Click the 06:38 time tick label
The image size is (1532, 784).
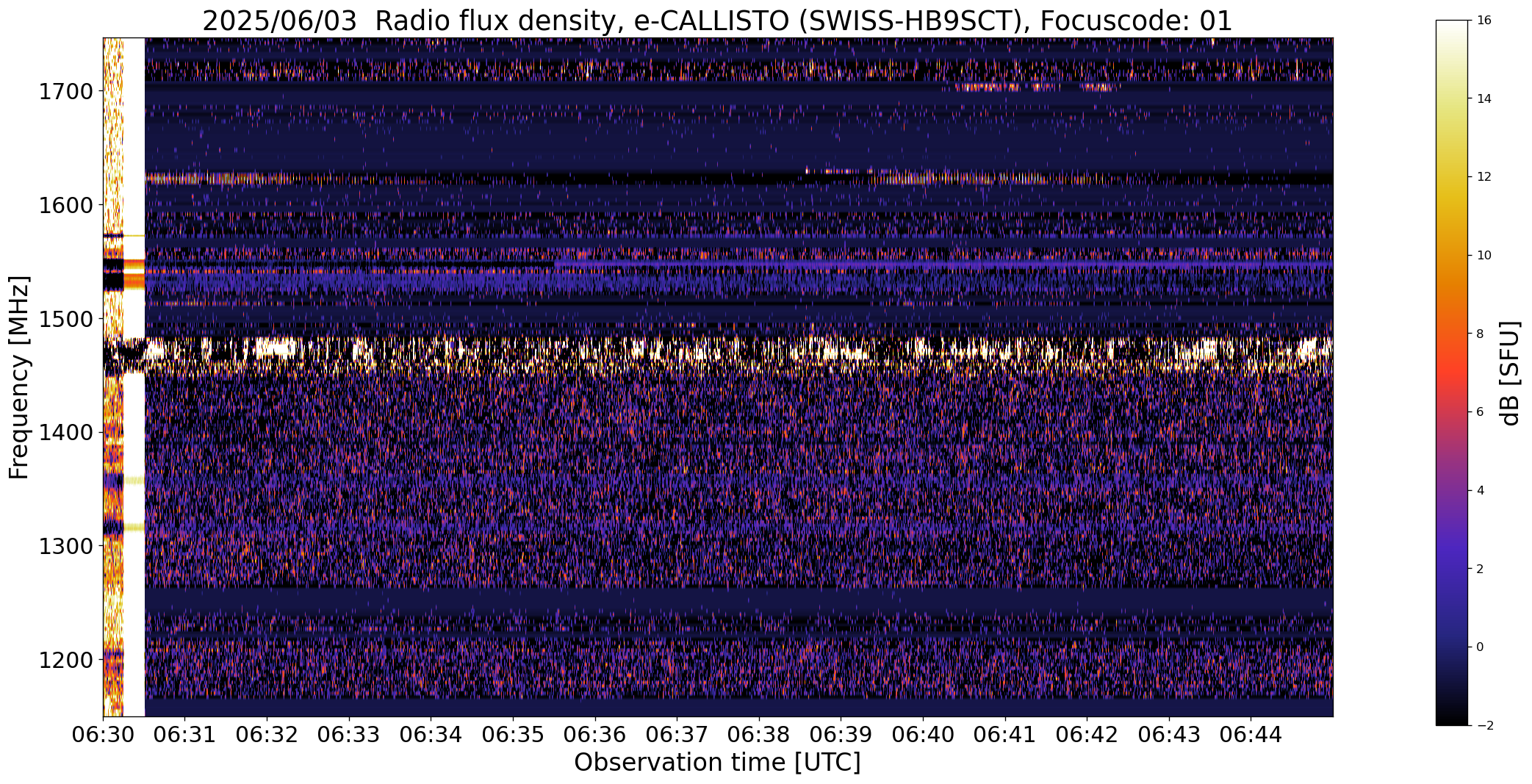point(759,735)
